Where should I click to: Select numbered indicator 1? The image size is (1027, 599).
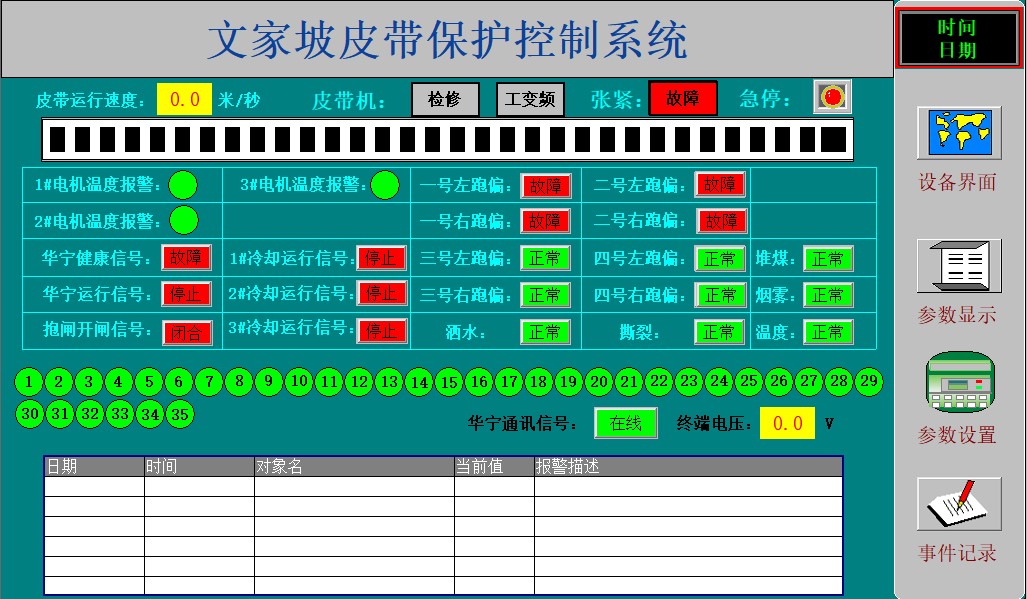(29, 382)
